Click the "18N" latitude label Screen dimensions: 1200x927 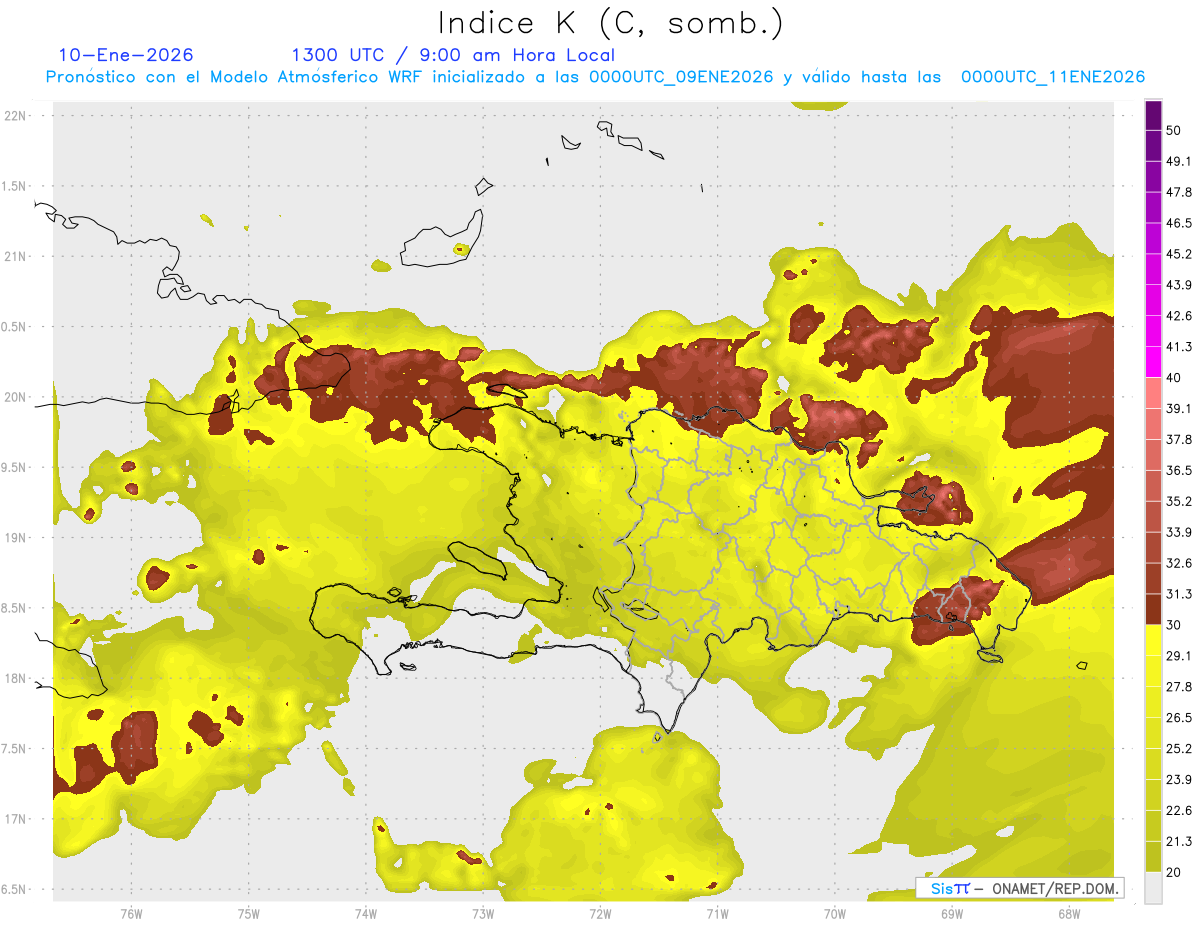click(15, 678)
